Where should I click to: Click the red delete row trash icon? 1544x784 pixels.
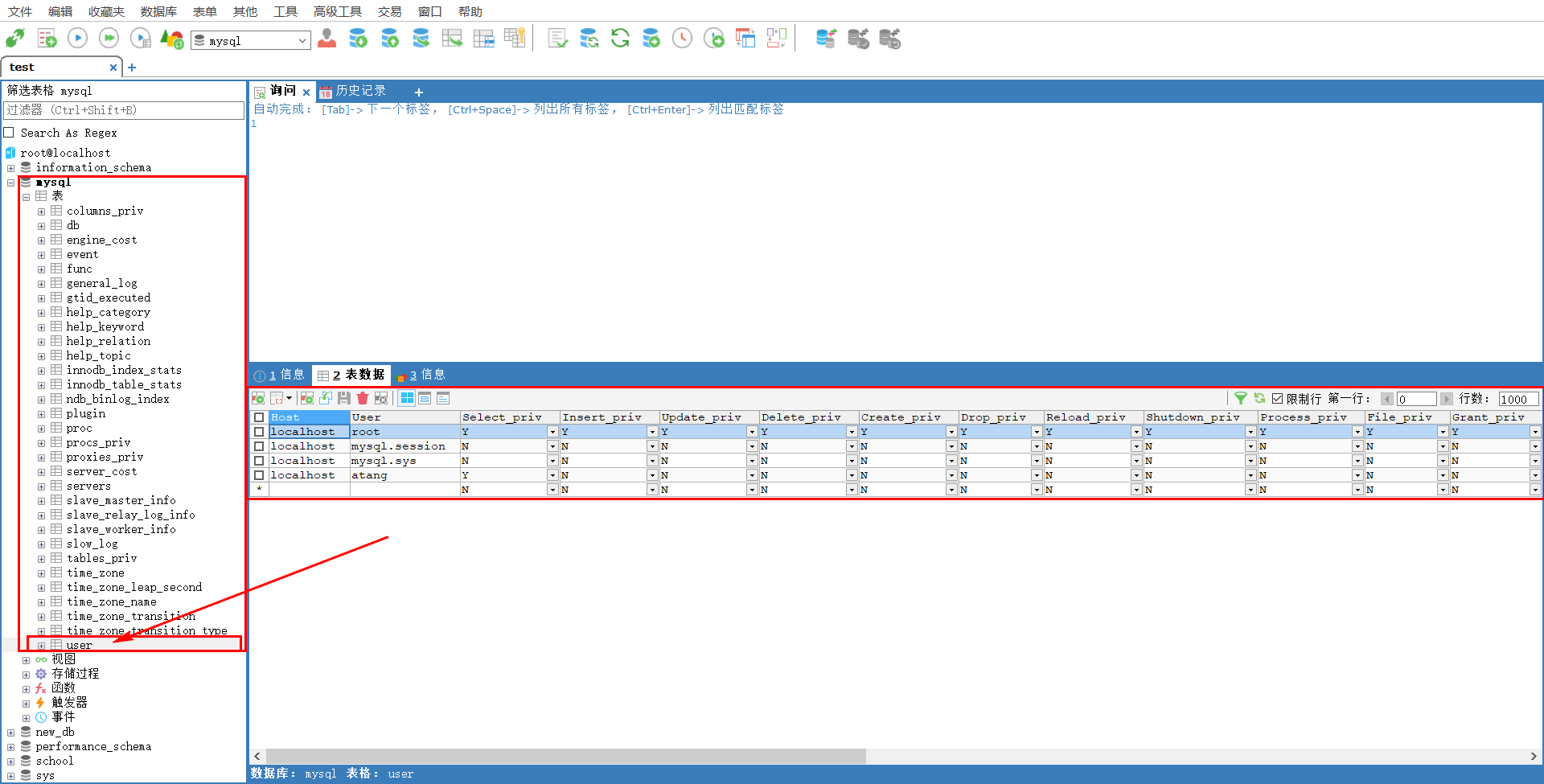click(x=363, y=398)
